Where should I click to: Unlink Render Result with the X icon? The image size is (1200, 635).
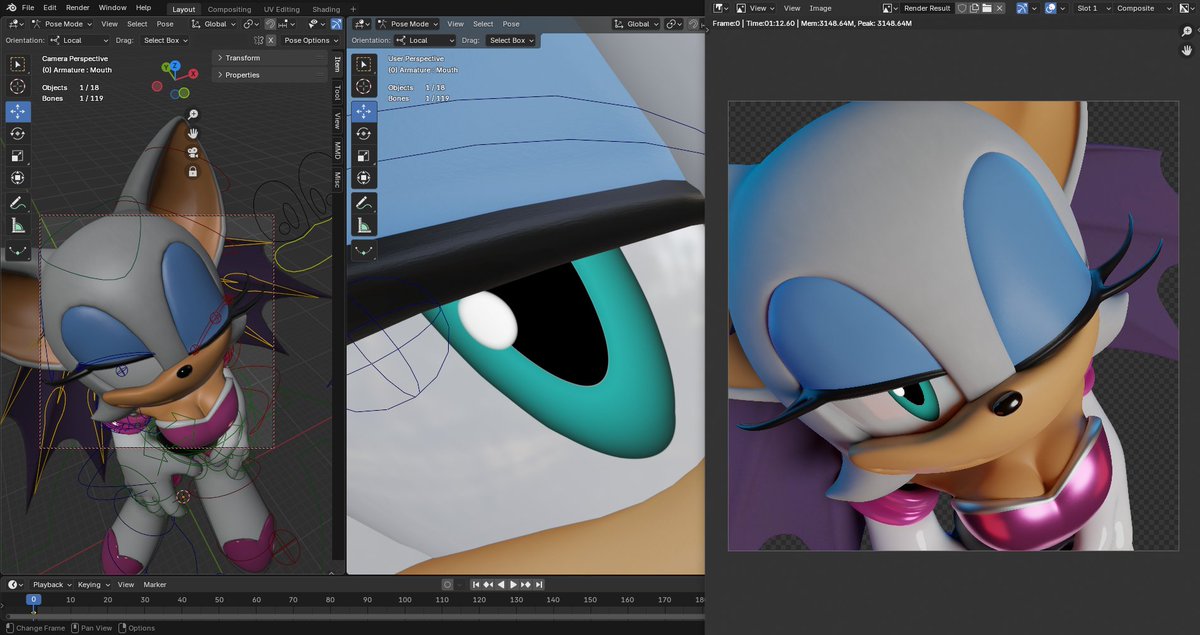tap(999, 8)
